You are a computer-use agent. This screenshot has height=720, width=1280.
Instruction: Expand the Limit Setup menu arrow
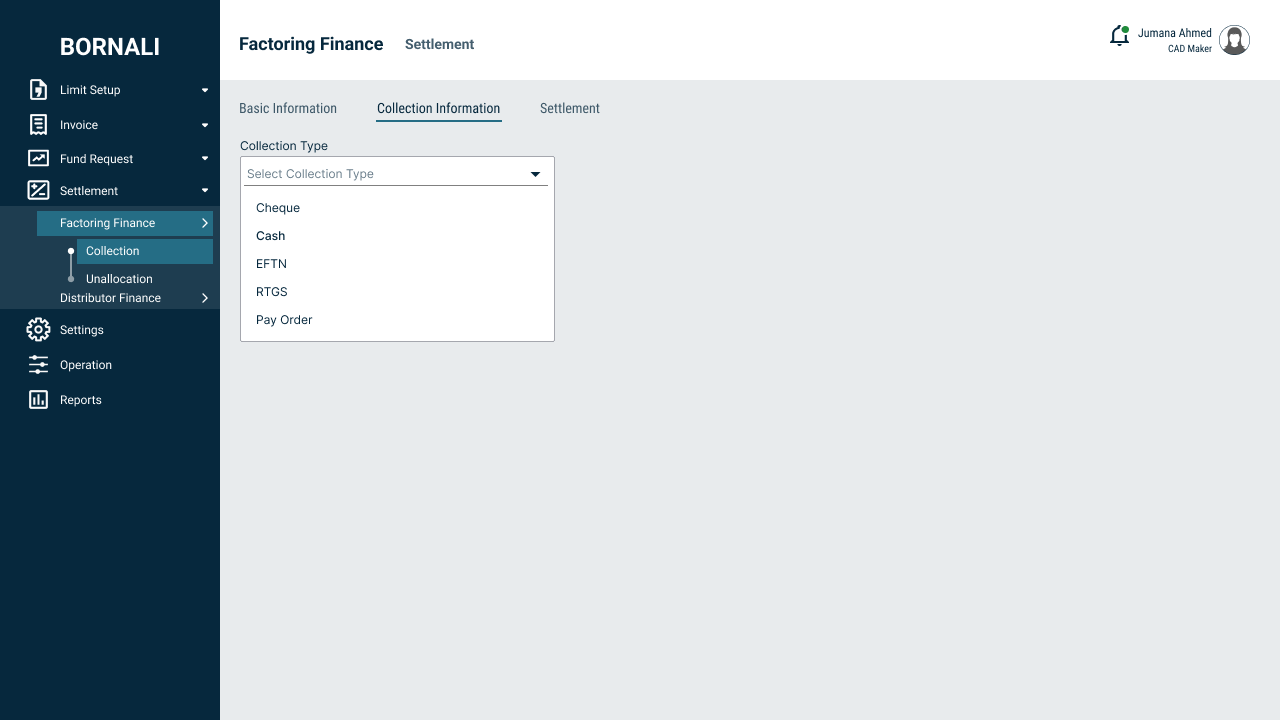(205, 90)
